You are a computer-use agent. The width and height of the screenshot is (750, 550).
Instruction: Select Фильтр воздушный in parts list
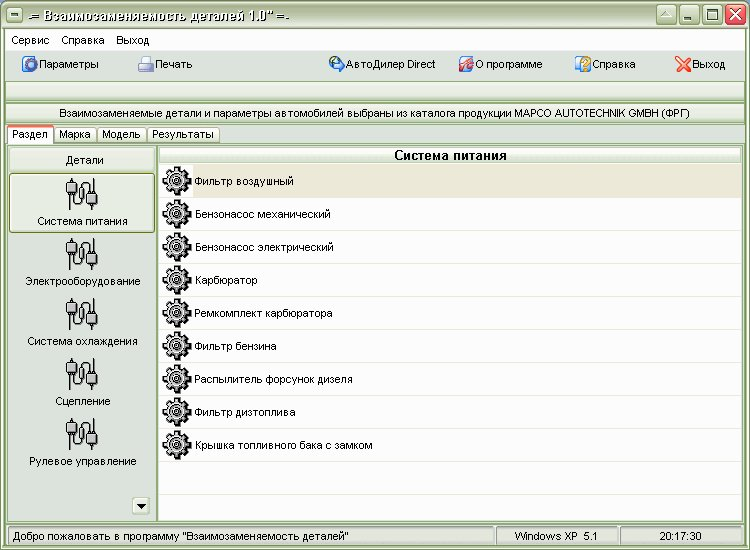(x=243, y=182)
